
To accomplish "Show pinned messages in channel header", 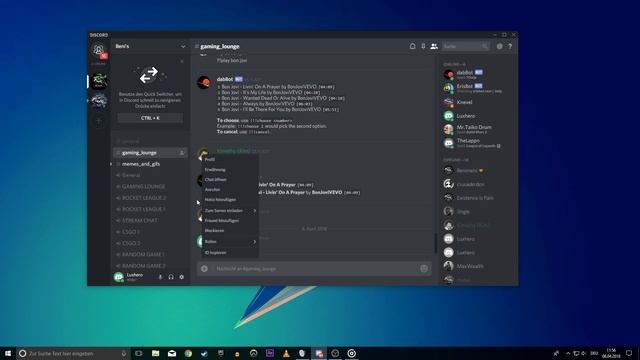I will tap(423, 47).
